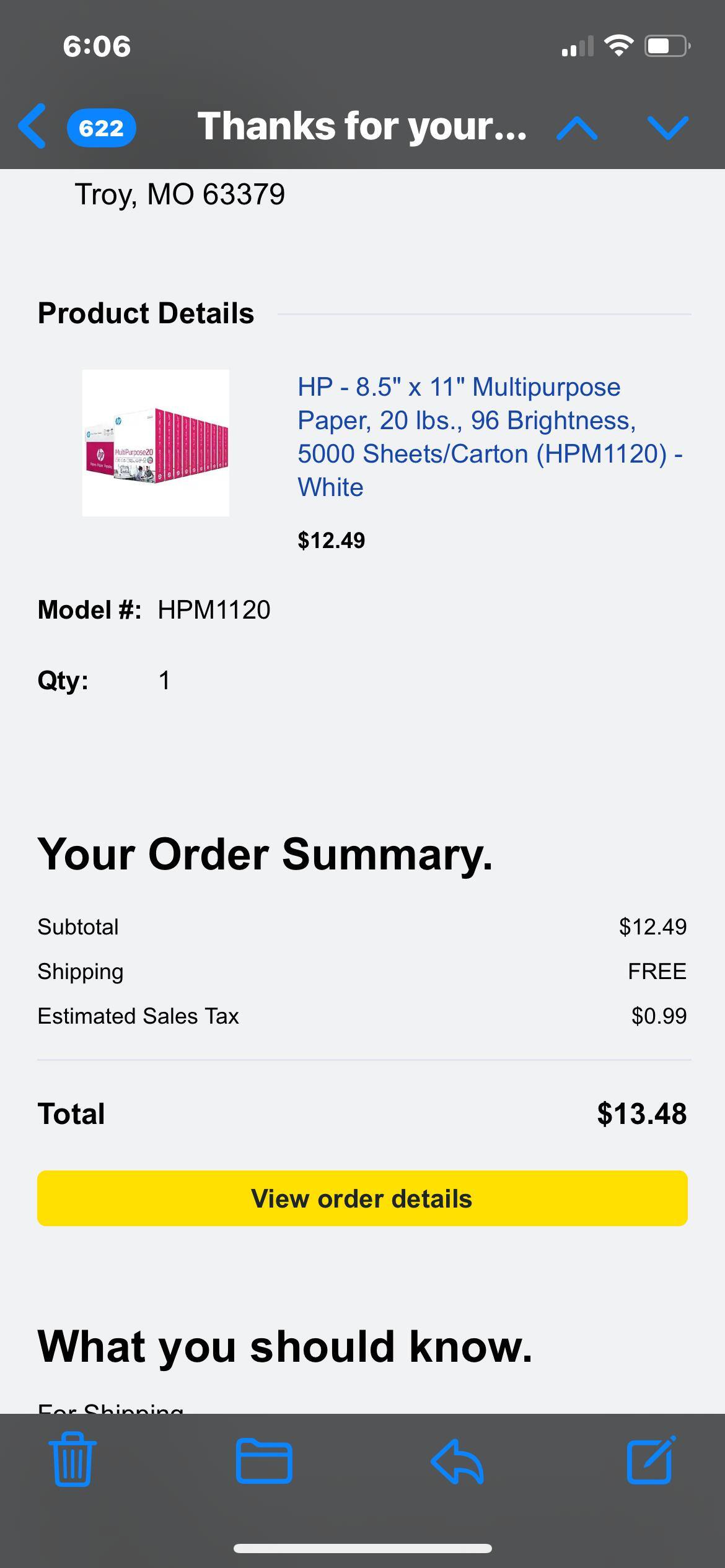This screenshot has height=1568, width=725.
Task: Open reply options with the arrow icon
Action: 457,1460
